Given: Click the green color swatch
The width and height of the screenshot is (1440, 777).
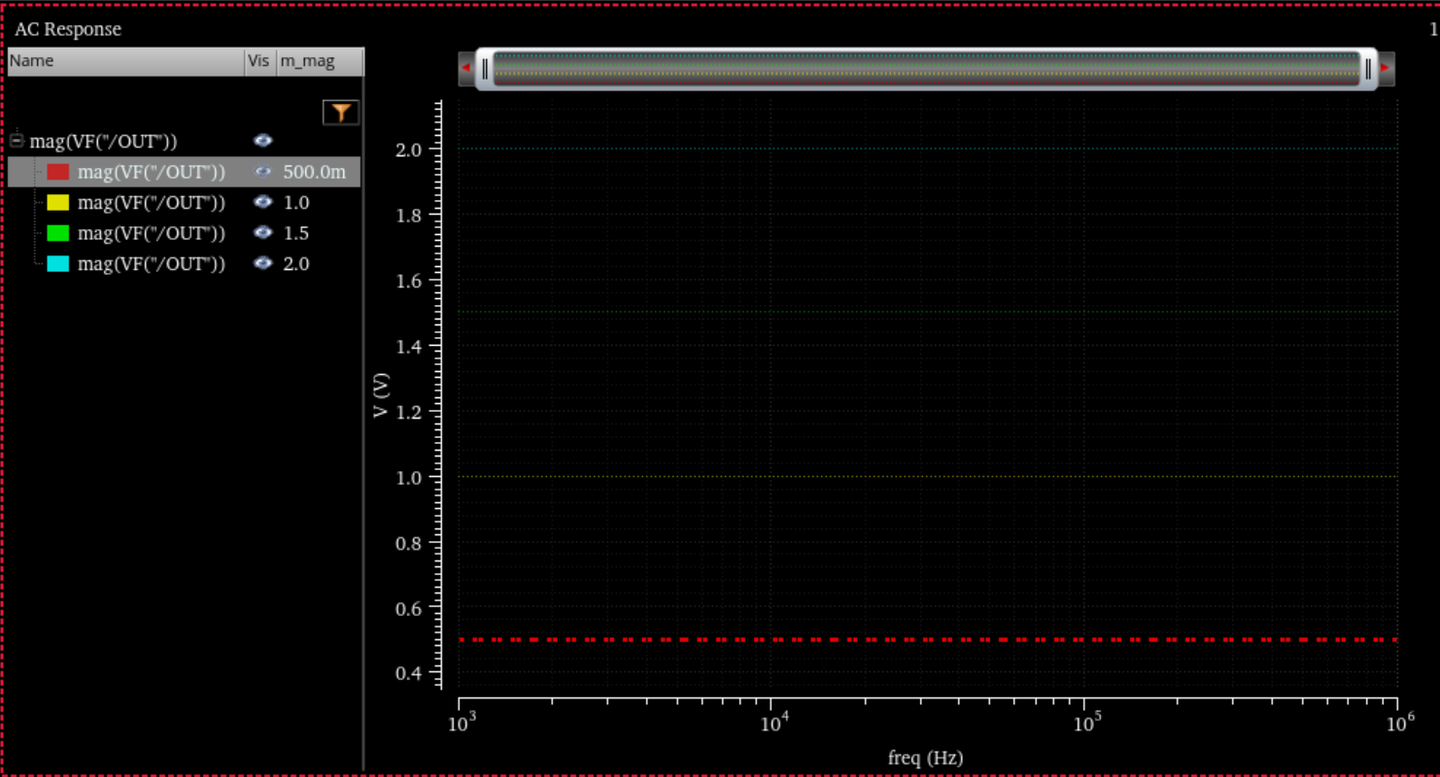Looking at the screenshot, I should click(58, 233).
